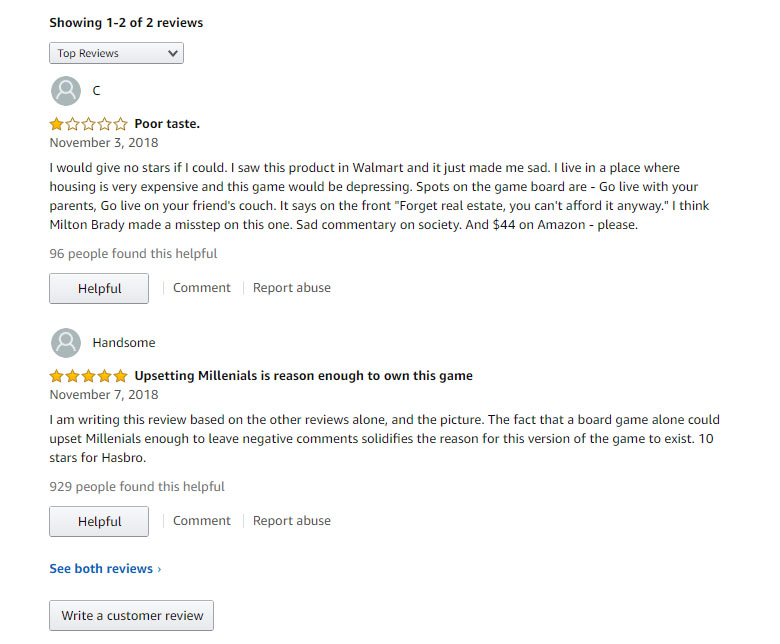Click 'Write a customer review' button
The height and width of the screenshot is (644, 780).
pyautogui.click(x=131, y=616)
